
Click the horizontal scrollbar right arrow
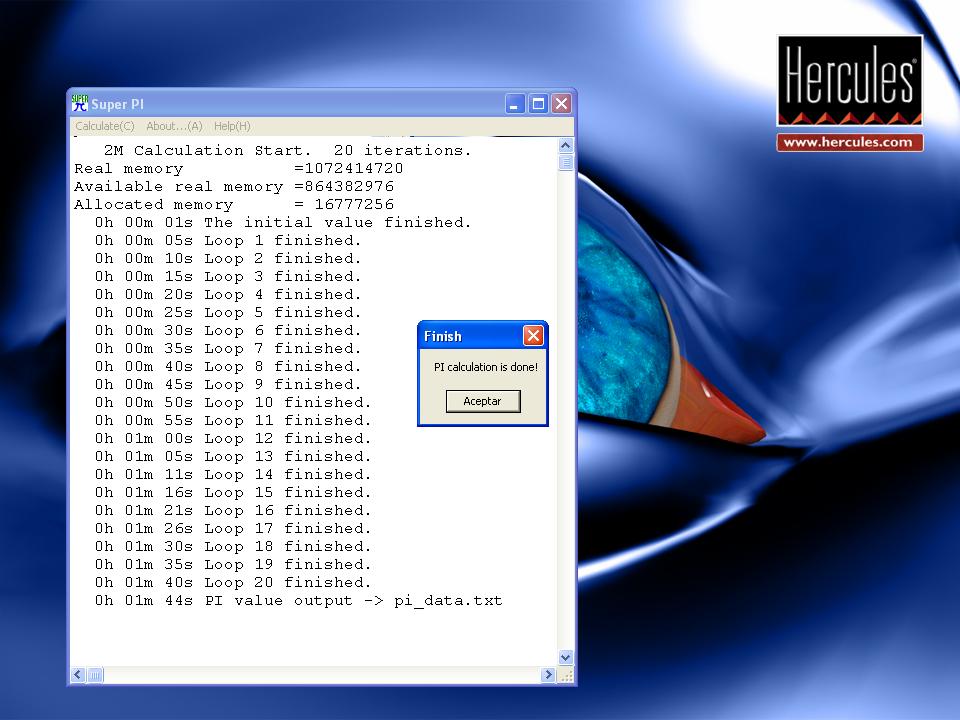(548, 675)
